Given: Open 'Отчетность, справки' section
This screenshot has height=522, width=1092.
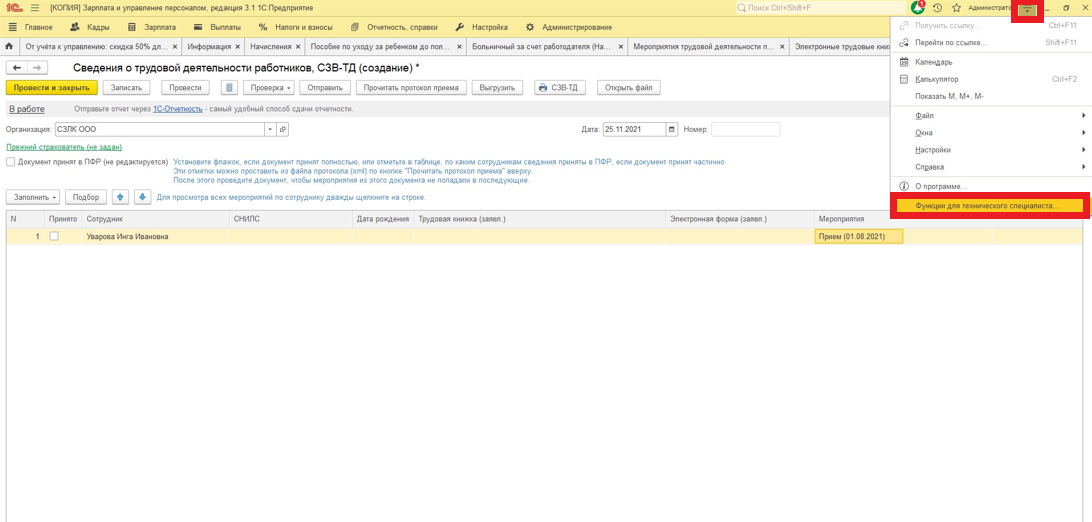Looking at the screenshot, I should pos(393,27).
